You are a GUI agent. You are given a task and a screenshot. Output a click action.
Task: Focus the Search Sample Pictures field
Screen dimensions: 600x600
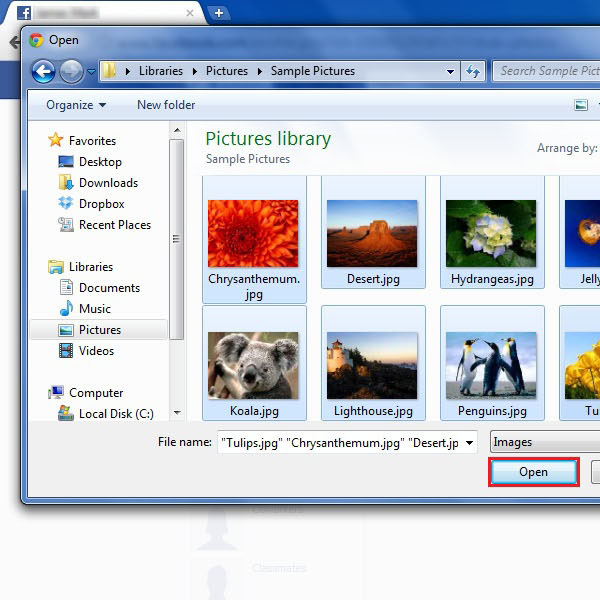click(x=546, y=71)
